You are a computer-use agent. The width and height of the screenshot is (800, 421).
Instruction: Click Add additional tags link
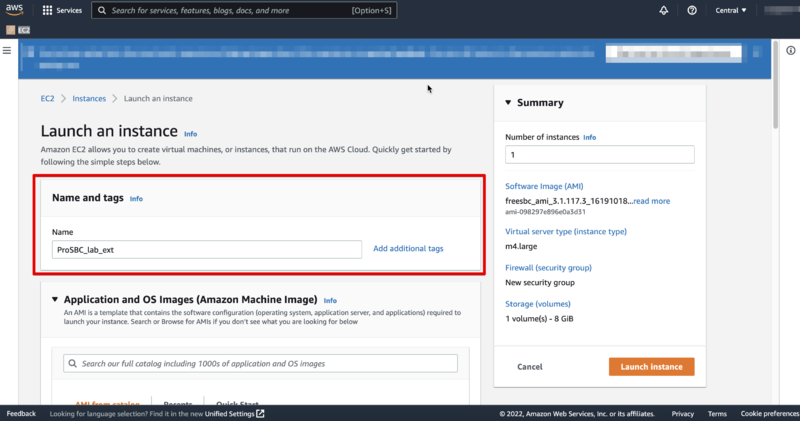coord(408,249)
